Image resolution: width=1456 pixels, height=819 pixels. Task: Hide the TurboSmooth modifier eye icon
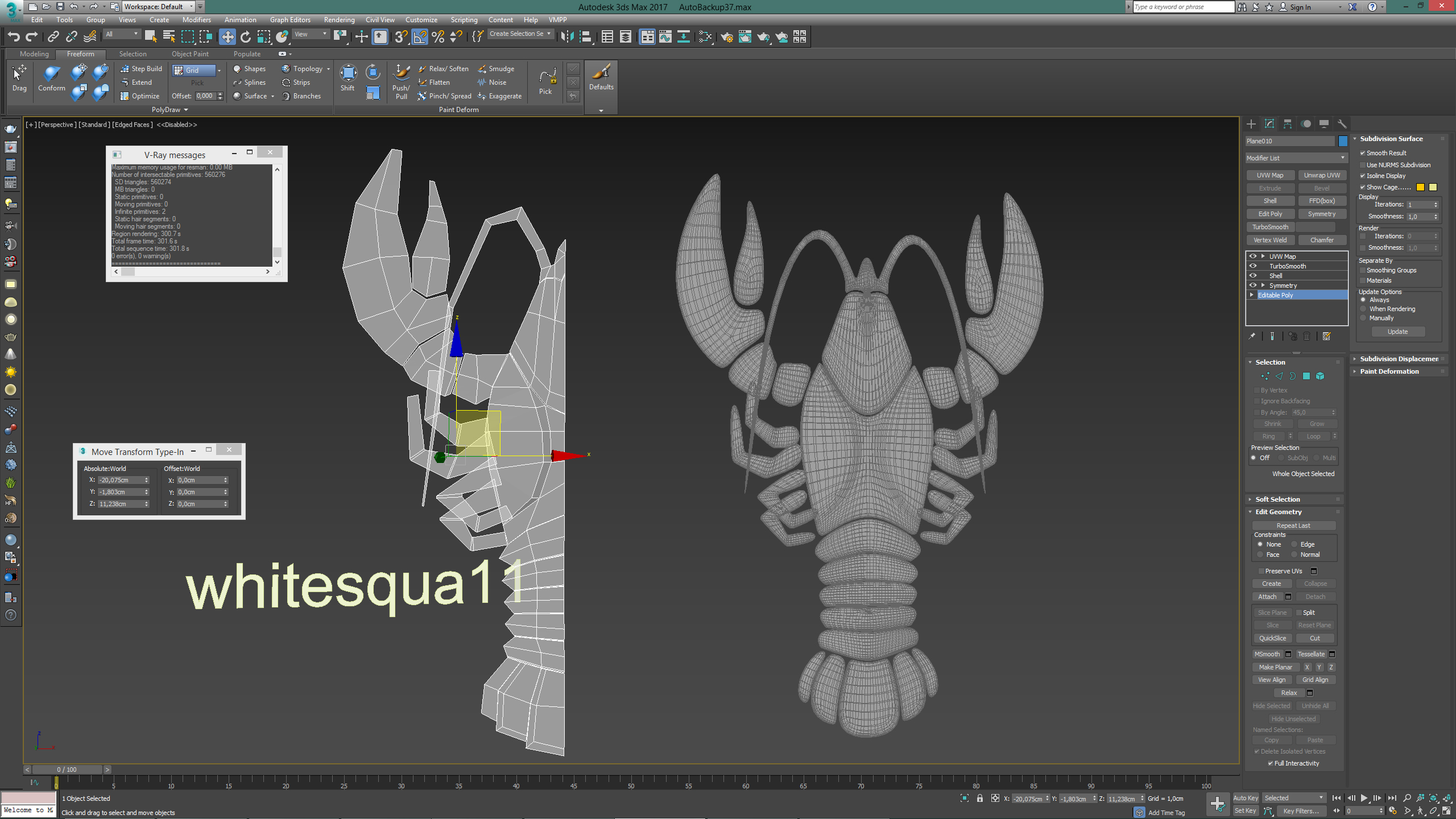coord(1253,266)
